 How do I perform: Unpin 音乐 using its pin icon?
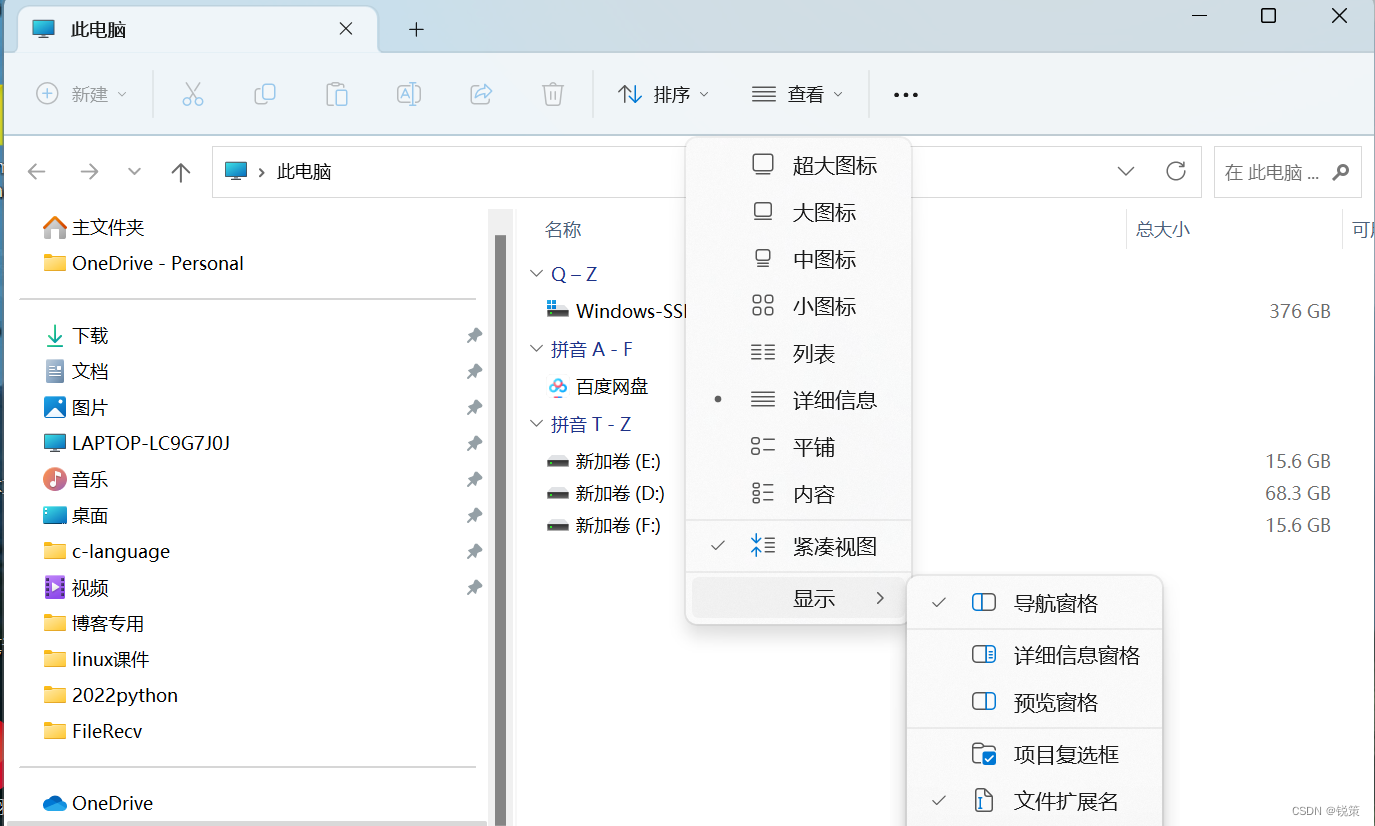point(474,480)
